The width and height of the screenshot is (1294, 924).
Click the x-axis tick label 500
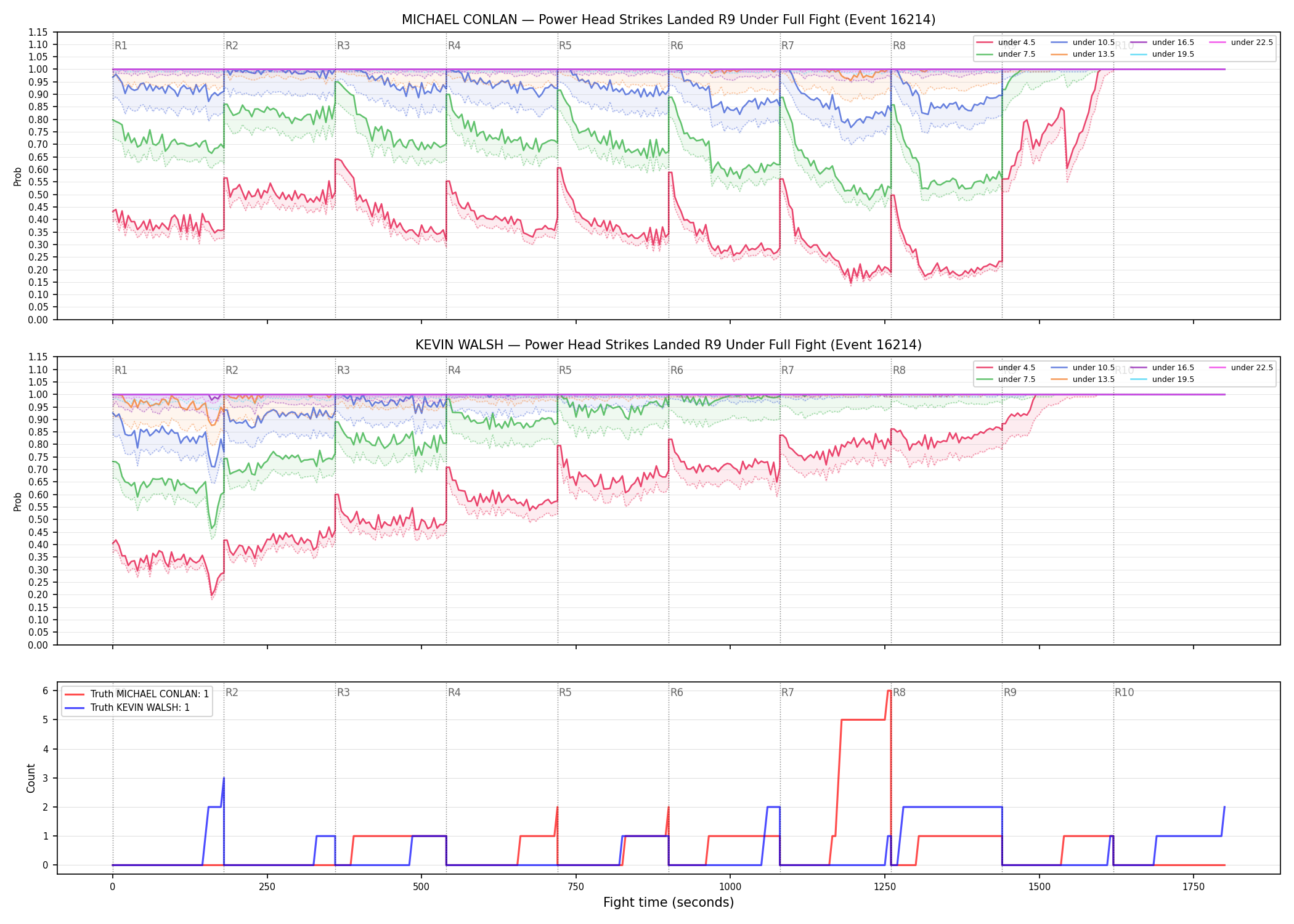[421, 887]
